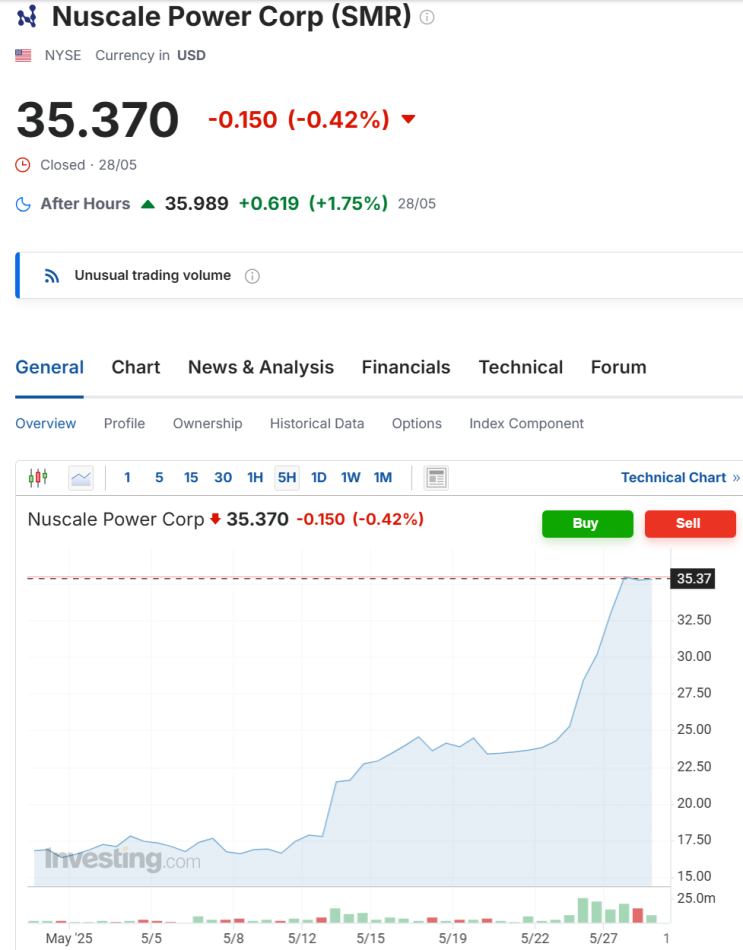Click the Unusual trading volume signal icon
743x950 pixels.
click(x=53, y=276)
